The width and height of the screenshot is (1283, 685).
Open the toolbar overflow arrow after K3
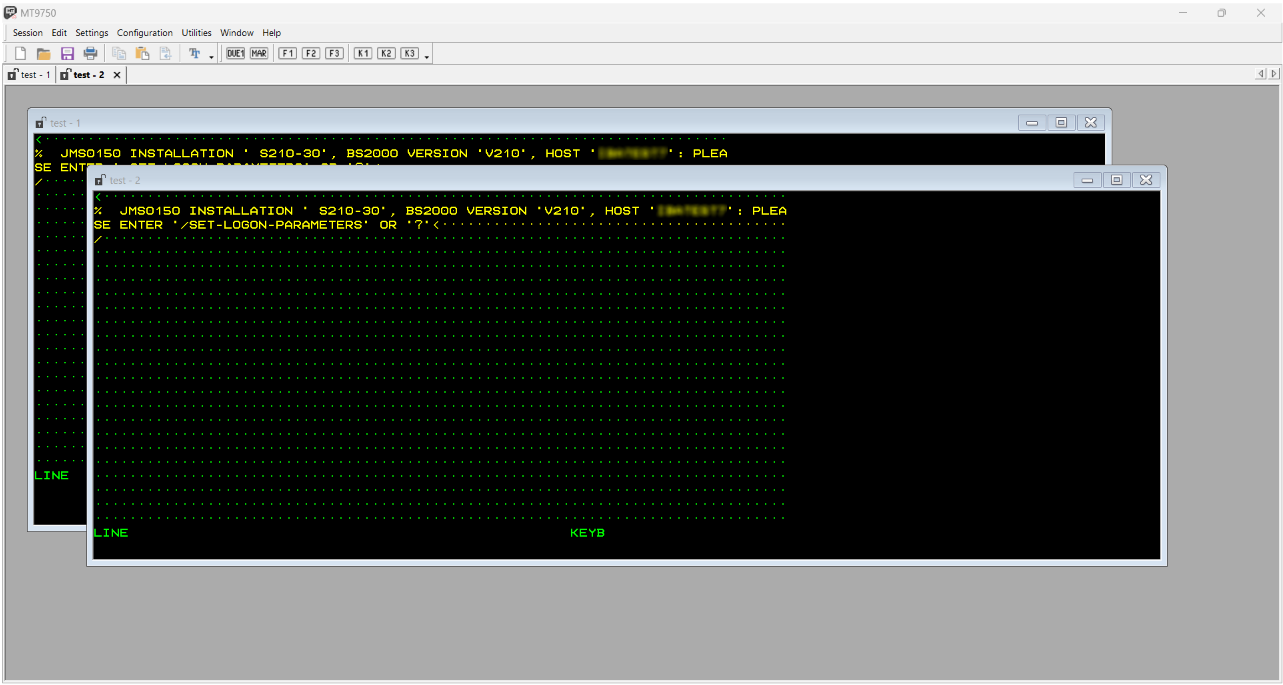click(x=427, y=55)
